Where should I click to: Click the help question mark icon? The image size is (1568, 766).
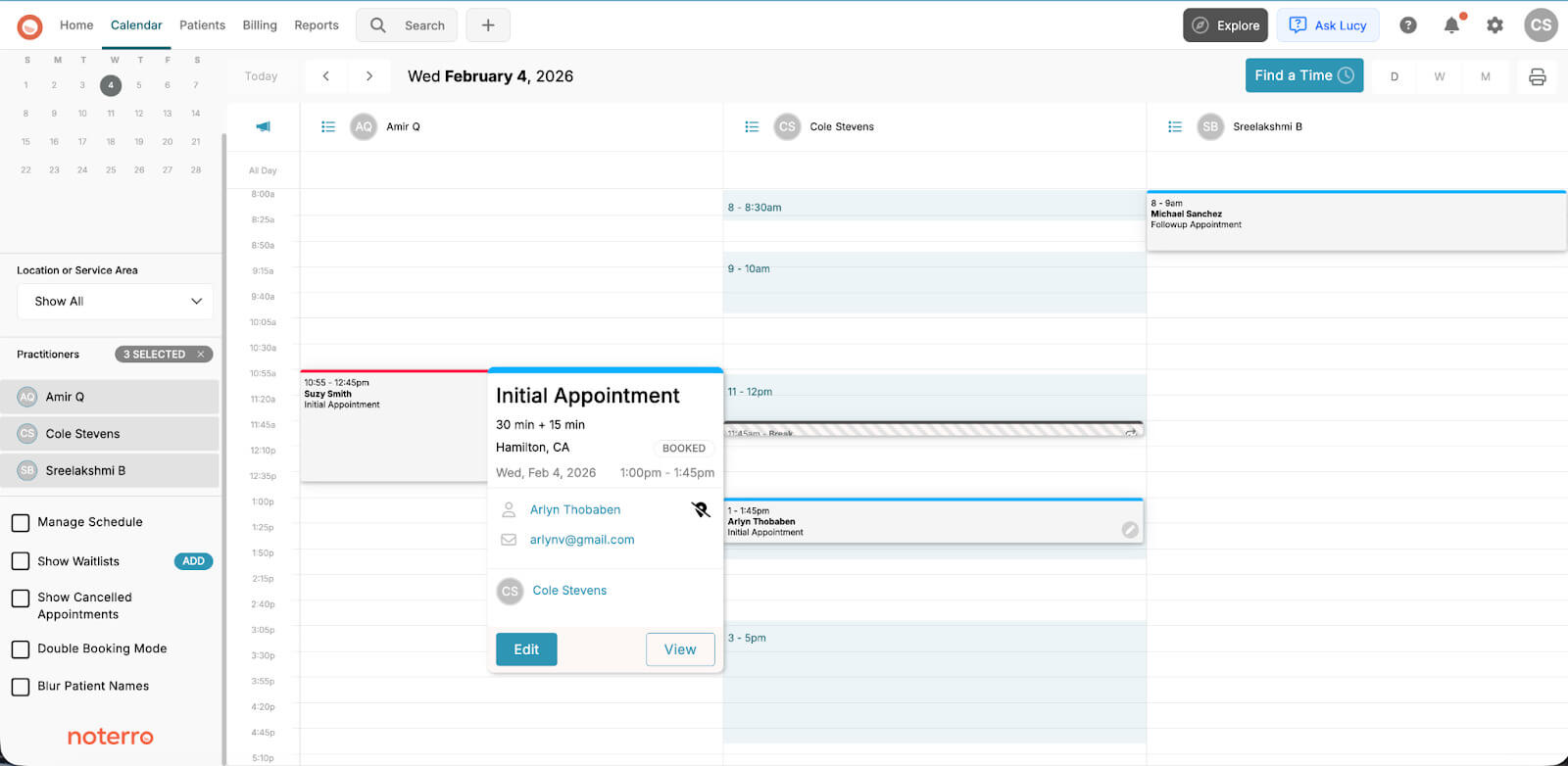pos(1408,24)
